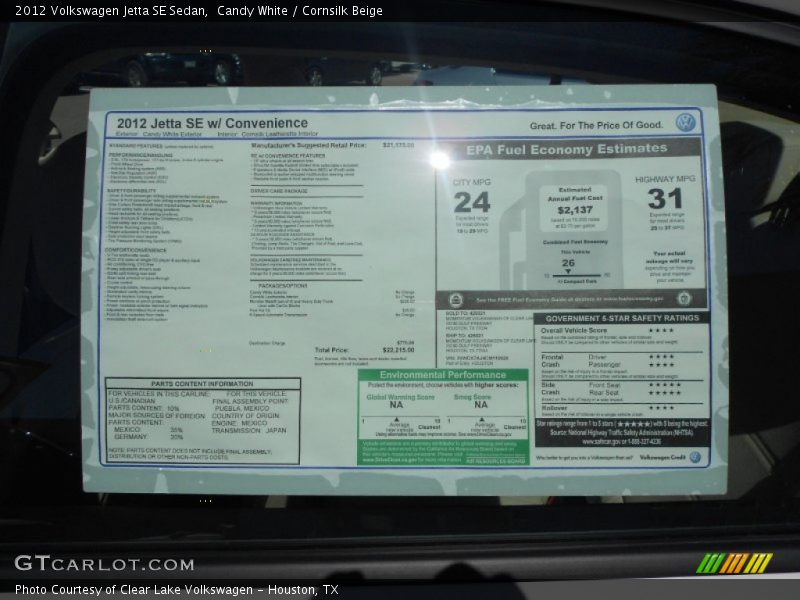This screenshot has width=800, height=600.
Task: Click 'TRANSMISSION: JAPAN' in parts content
Action: point(249,430)
